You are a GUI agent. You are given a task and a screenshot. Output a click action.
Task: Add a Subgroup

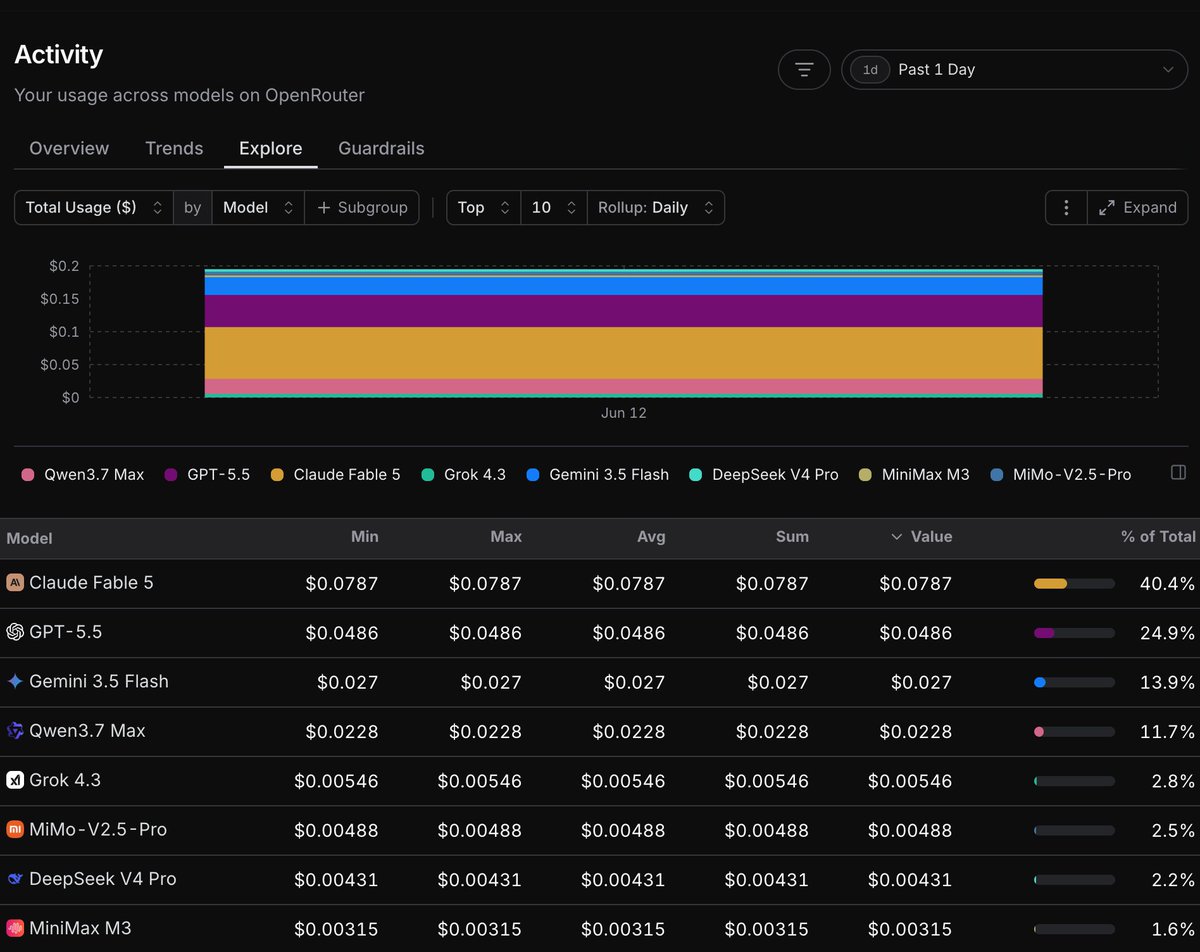362,207
